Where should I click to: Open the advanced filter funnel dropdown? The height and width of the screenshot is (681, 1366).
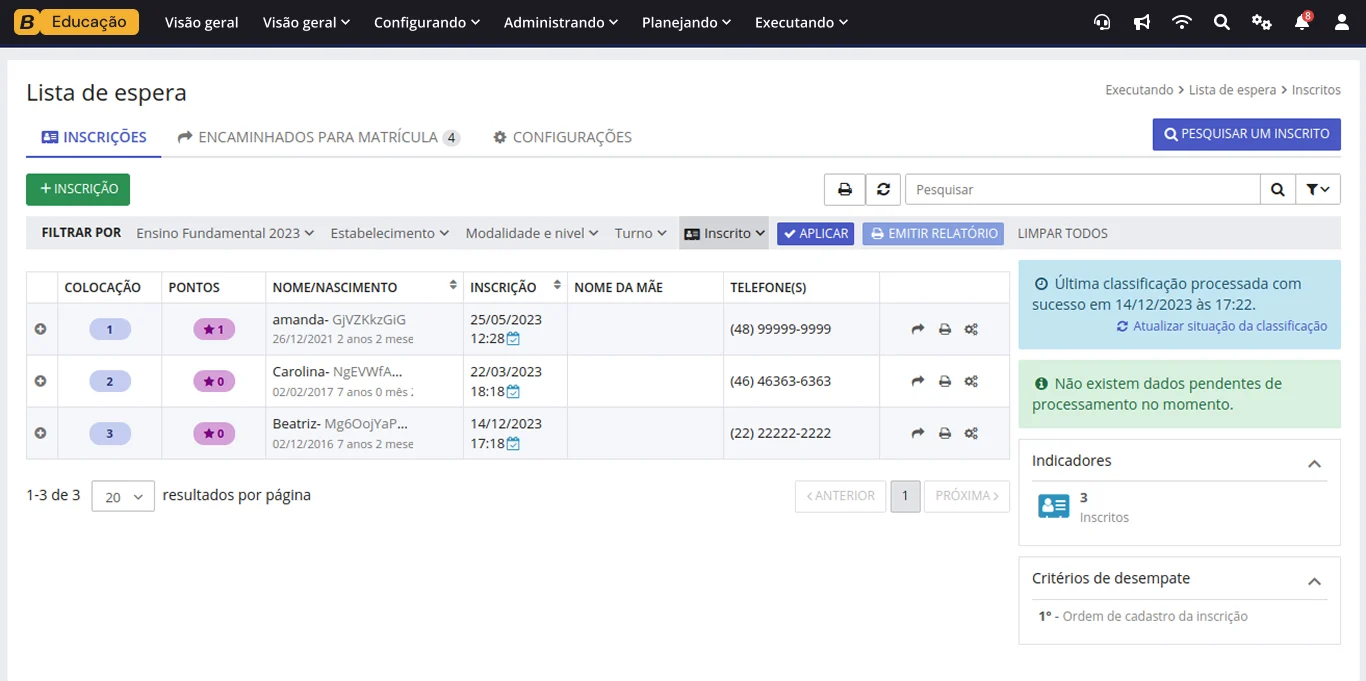[1318, 189]
